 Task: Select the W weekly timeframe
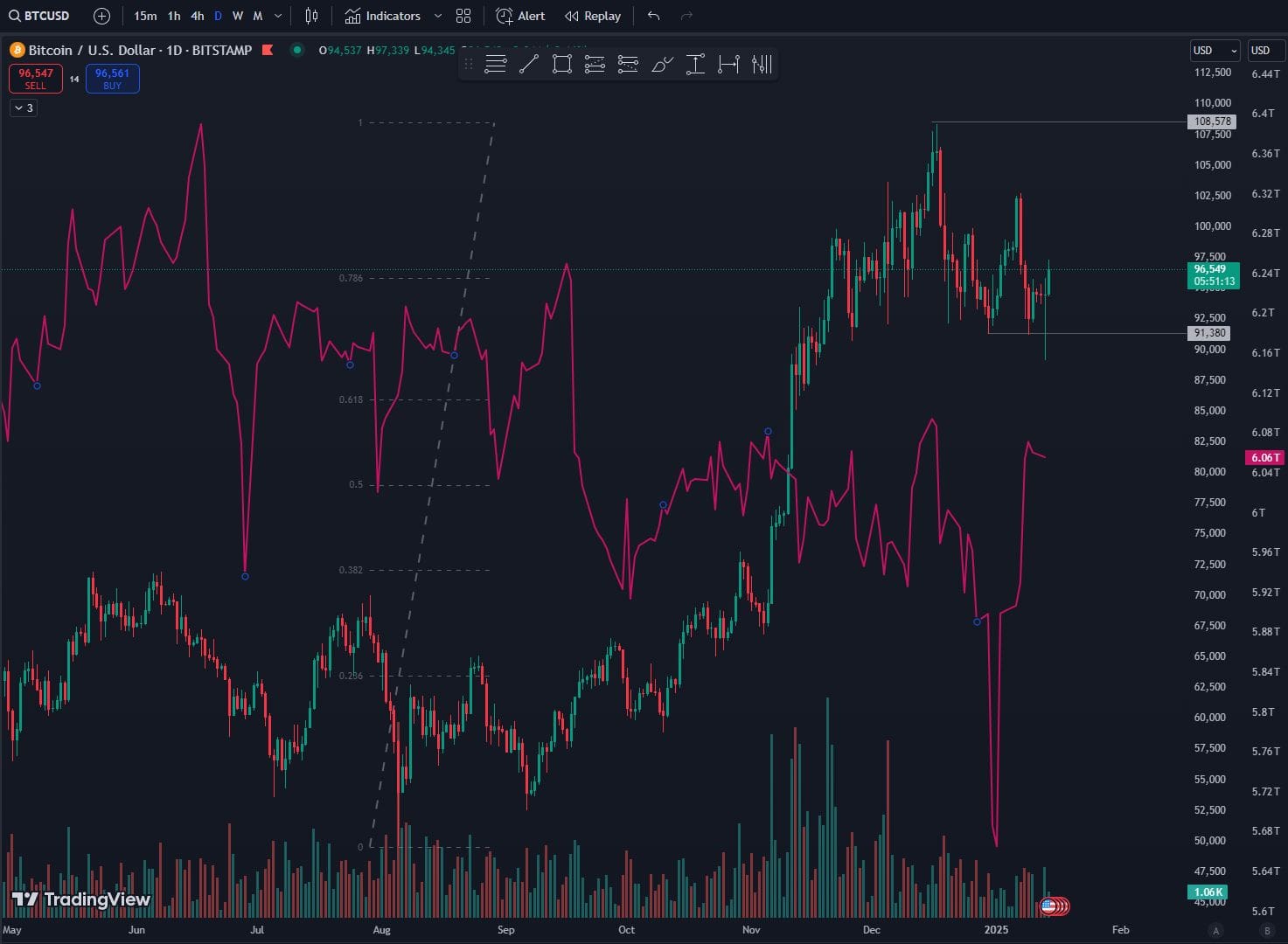[238, 16]
